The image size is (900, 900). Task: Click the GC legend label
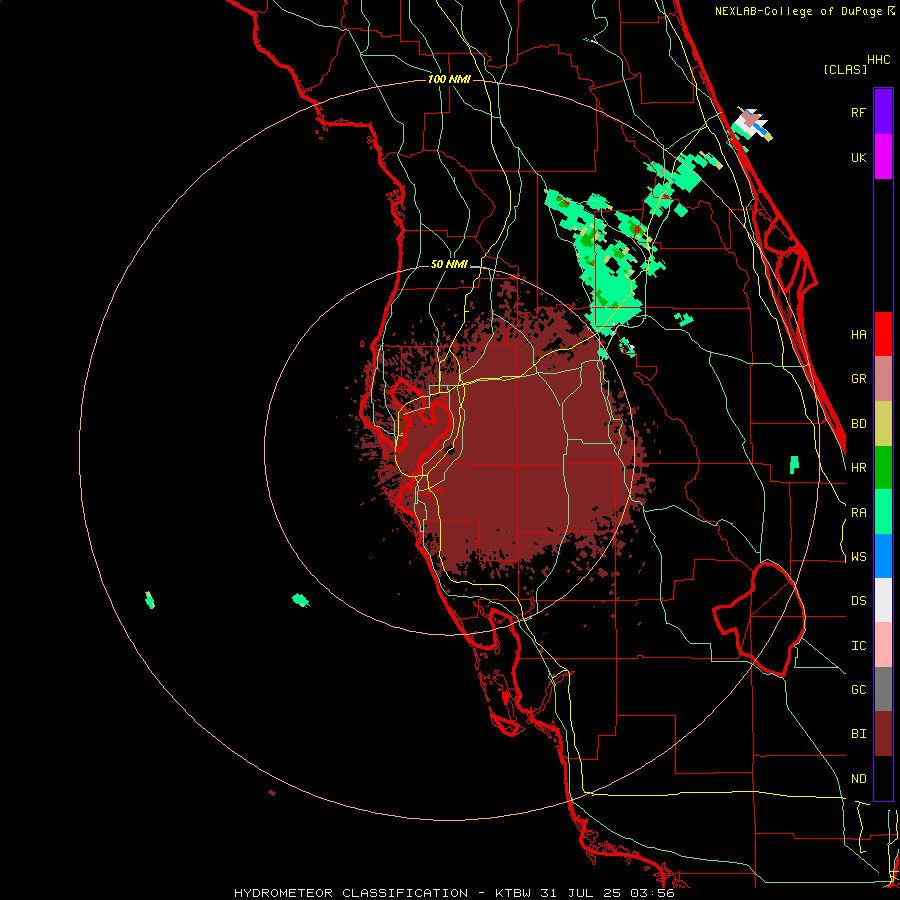858,690
